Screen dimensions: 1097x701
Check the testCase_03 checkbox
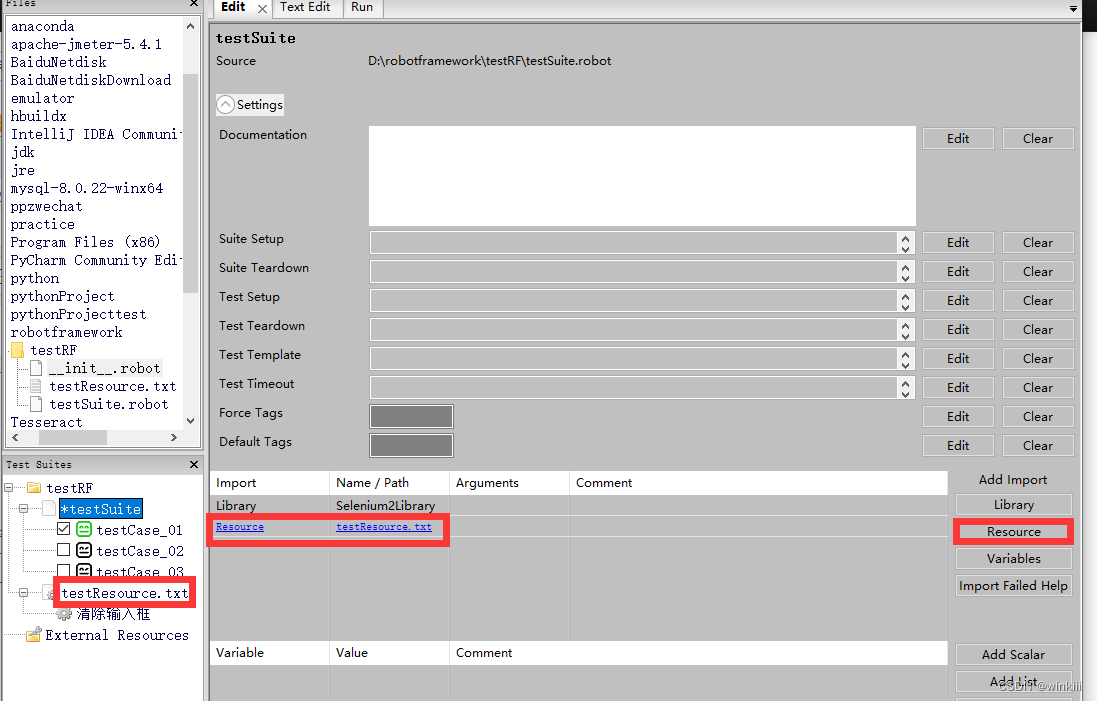(x=64, y=570)
